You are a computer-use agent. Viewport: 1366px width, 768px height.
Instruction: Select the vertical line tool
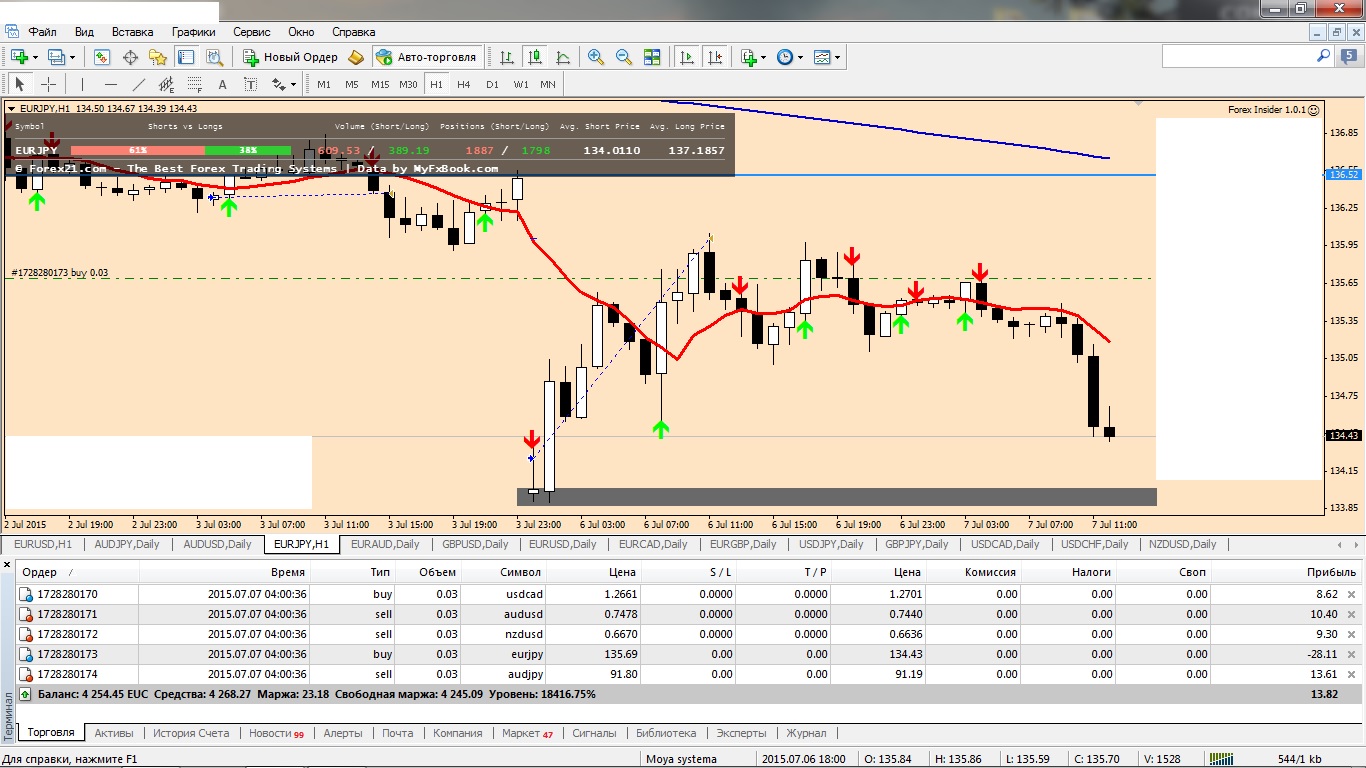click(x=82, y=84)
